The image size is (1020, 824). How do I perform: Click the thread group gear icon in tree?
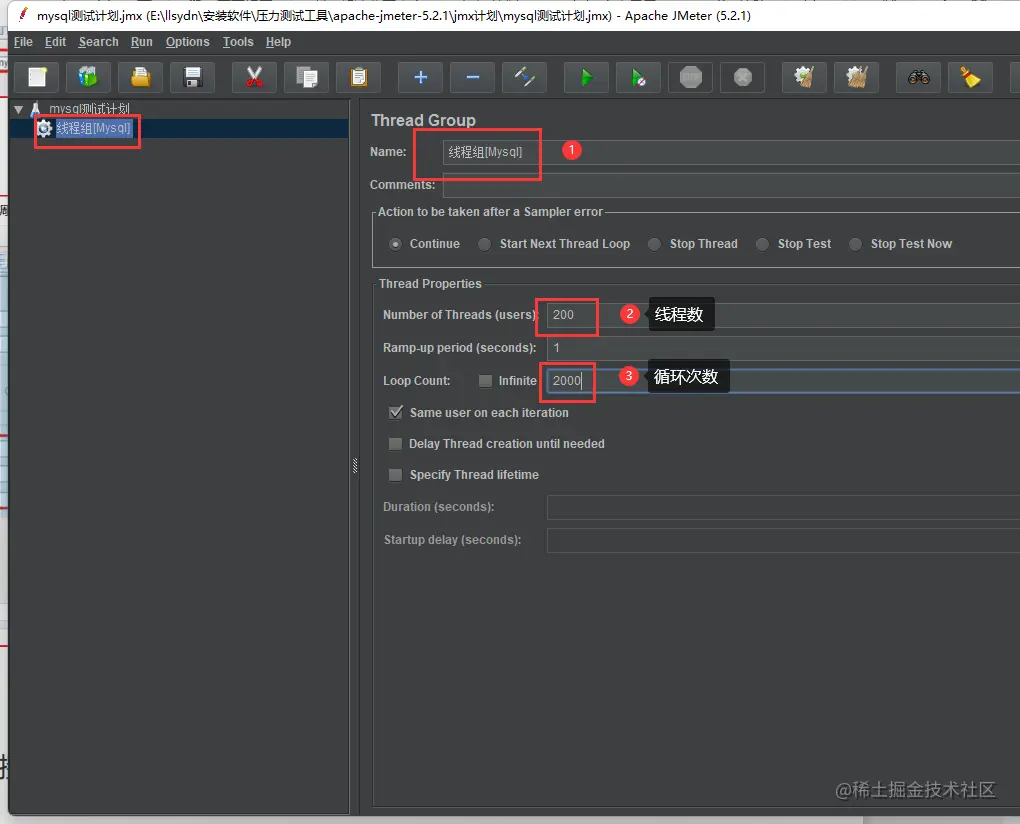coord(44,128)
